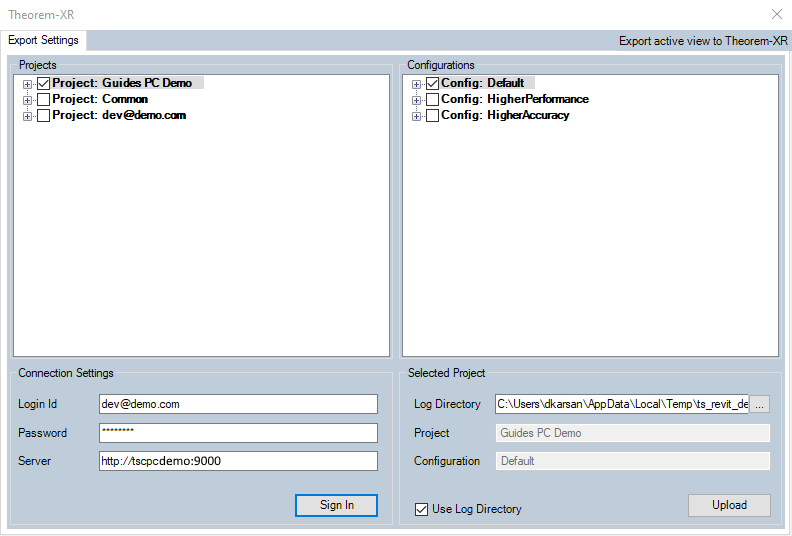The image size is (792, 536).
Task: Focus the Password field
Action: click(238, 433)
